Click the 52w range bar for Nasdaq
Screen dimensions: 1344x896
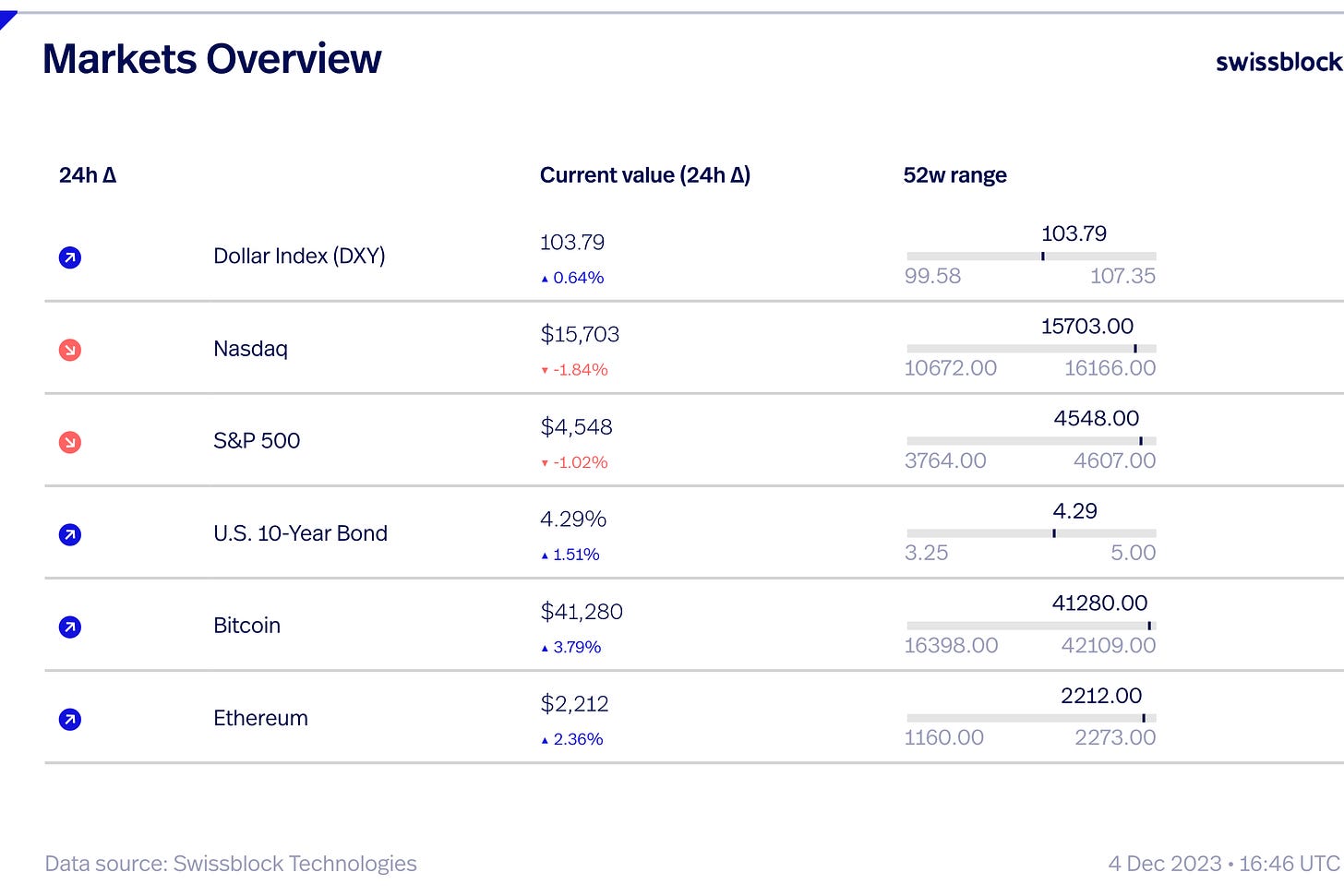pyautogui.click(x=1031, y=349)
